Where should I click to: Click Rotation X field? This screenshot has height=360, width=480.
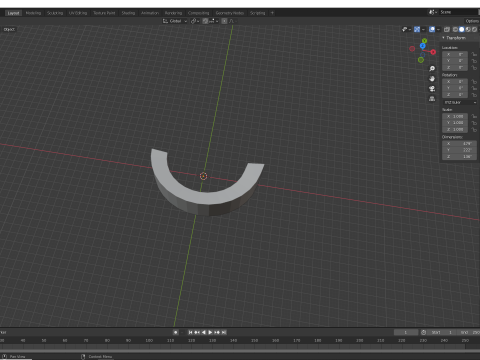pos(455,82)
